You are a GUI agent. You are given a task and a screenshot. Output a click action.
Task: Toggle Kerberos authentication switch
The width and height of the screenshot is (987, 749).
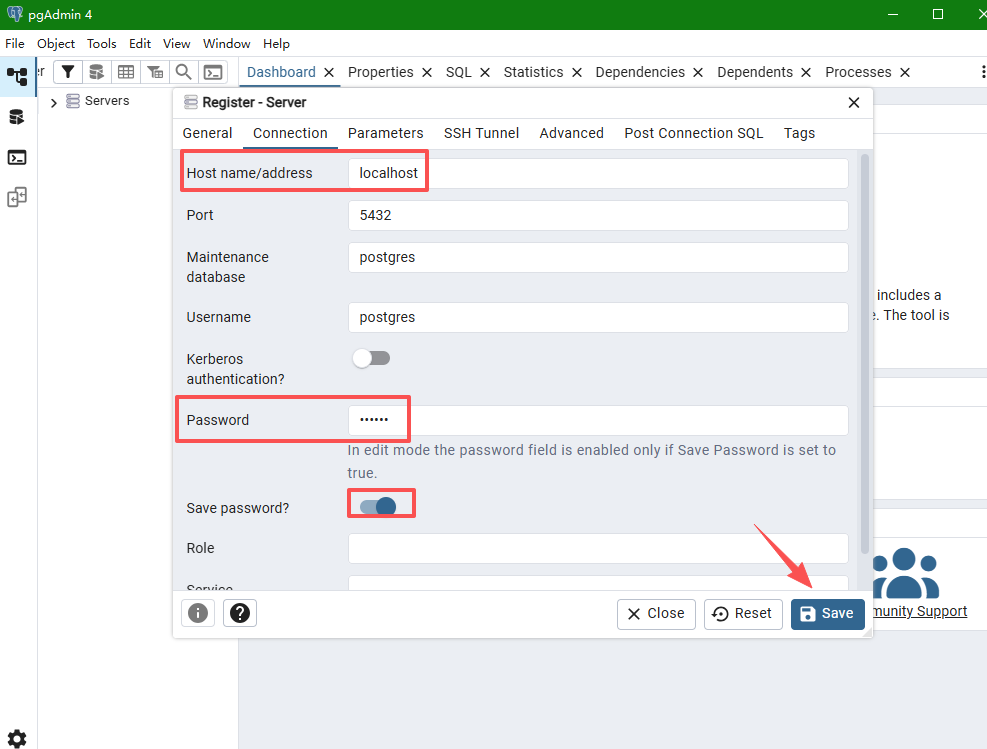371,358
